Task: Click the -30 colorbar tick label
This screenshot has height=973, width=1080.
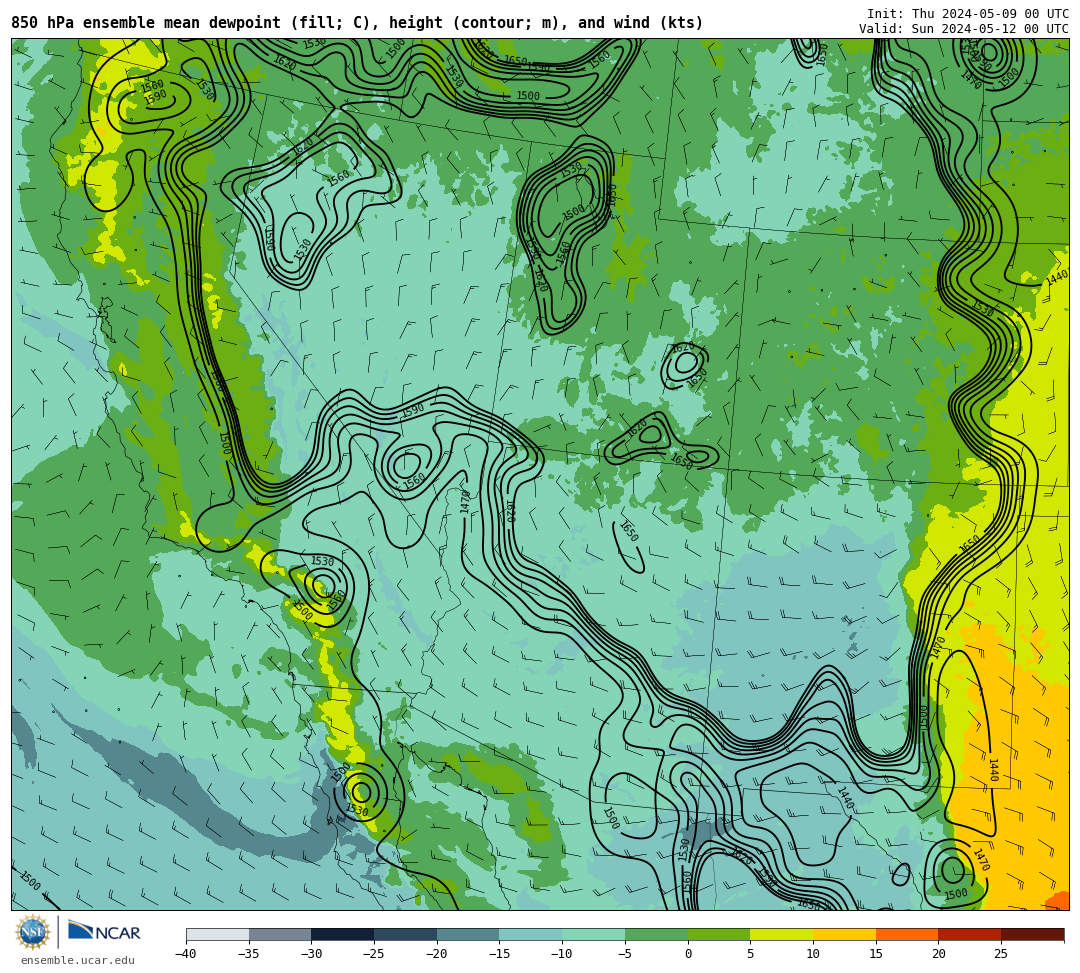Action: pyautogui.click(x=311, y=954)
